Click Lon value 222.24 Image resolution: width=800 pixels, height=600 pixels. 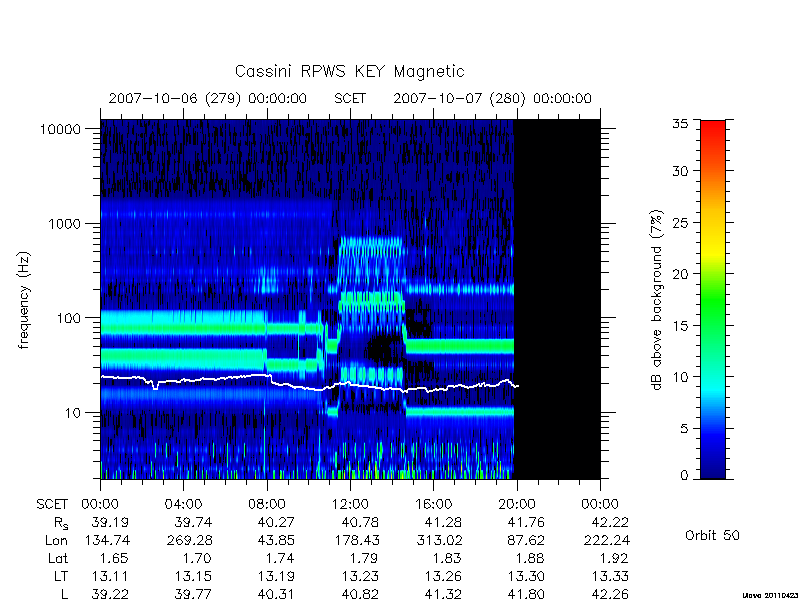point(606,540)
